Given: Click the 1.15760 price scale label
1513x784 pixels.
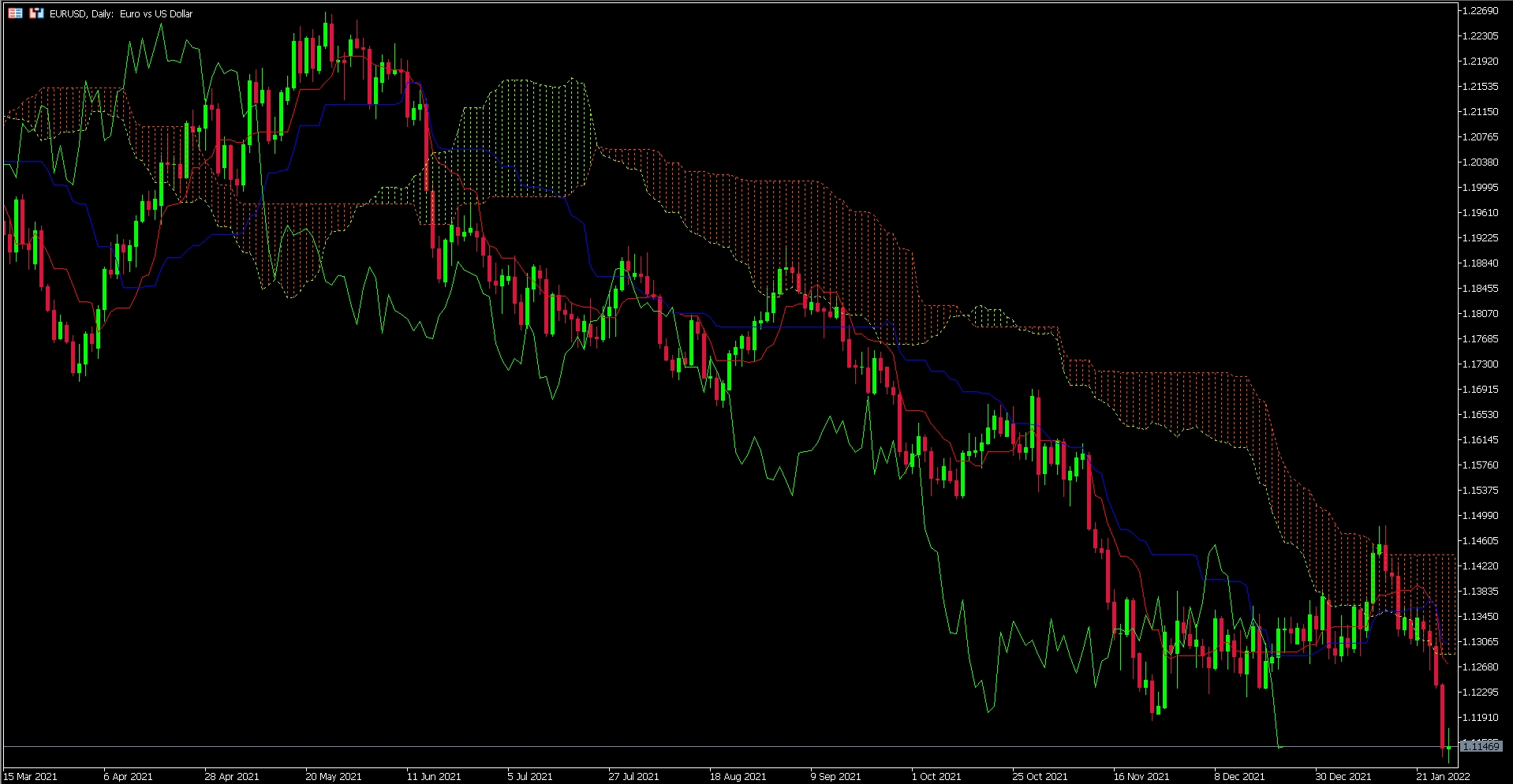Looking at the screenshot, I should point(1480,465).
